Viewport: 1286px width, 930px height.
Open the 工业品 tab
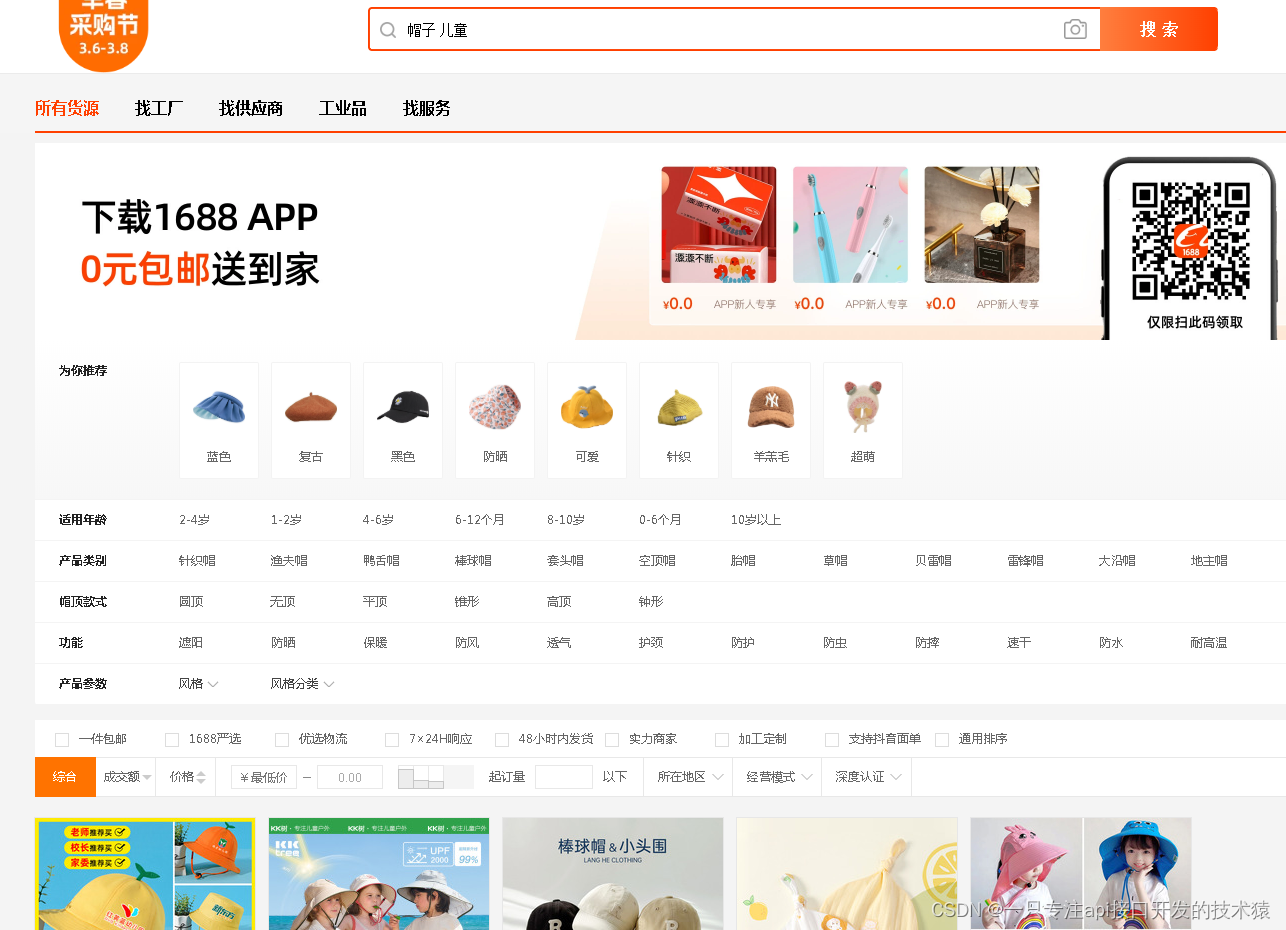(x=342, y=108)
